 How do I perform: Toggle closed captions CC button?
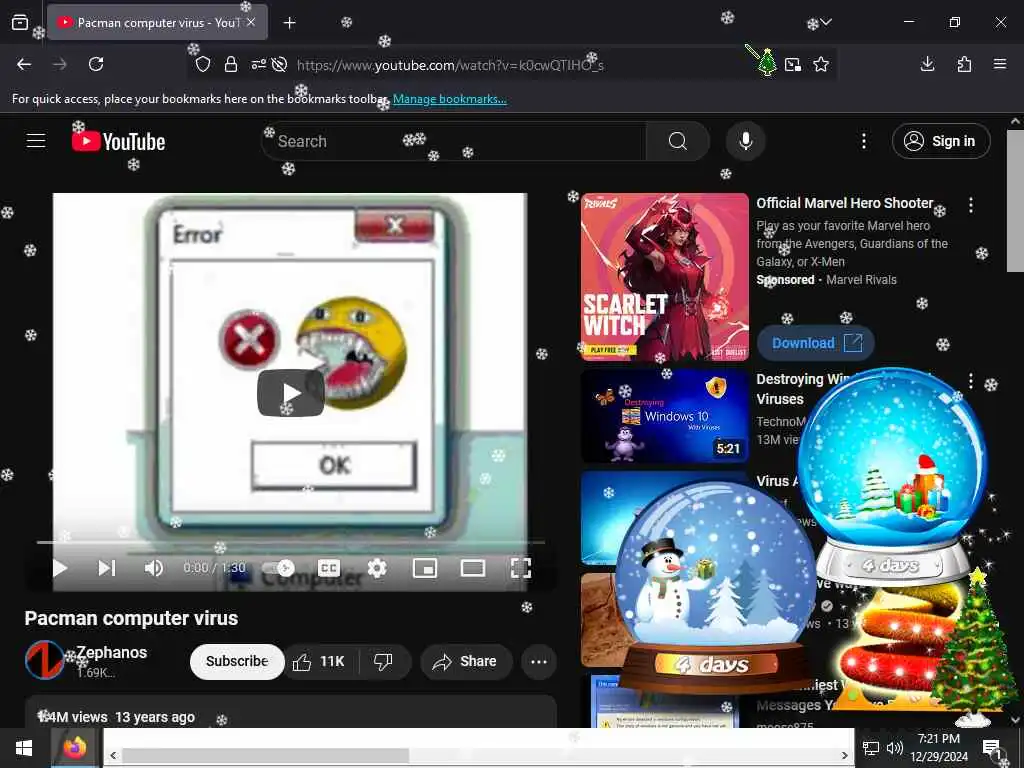(328, 568)
